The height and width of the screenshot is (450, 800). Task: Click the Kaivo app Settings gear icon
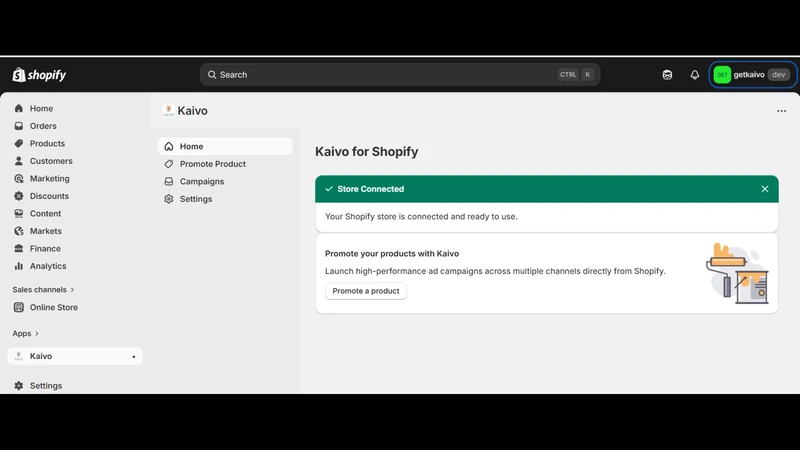[x=169, y=199]
